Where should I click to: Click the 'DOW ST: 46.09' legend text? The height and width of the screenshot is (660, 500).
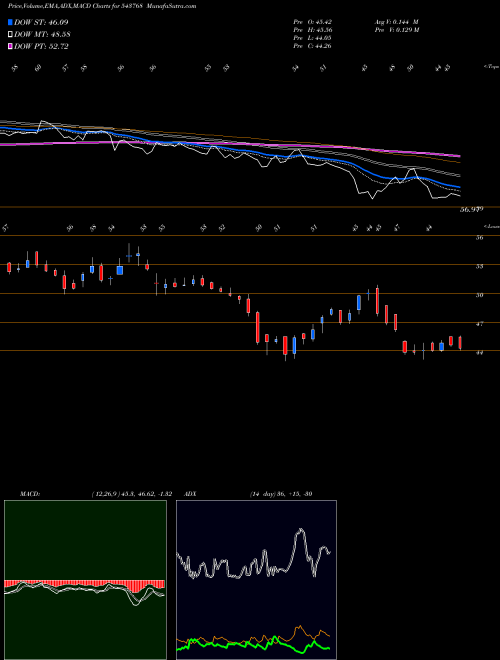click(41, 22)
